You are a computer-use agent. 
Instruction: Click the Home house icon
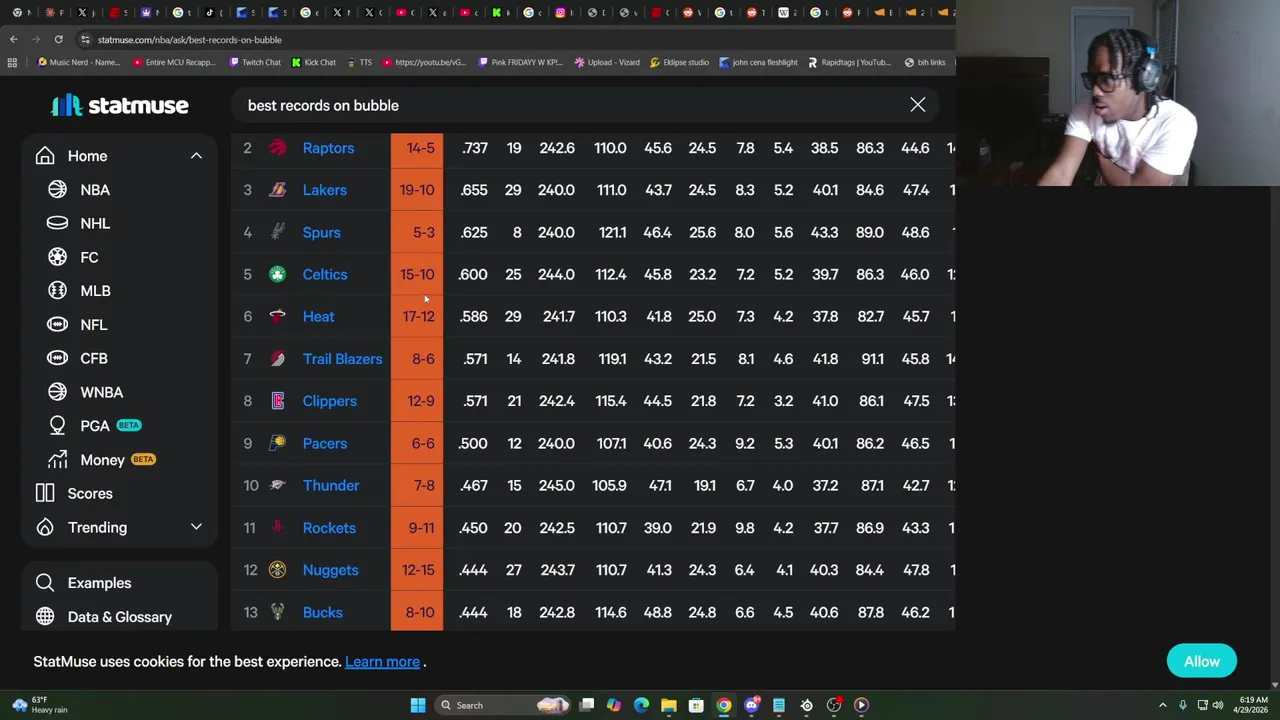pos(45,156)
